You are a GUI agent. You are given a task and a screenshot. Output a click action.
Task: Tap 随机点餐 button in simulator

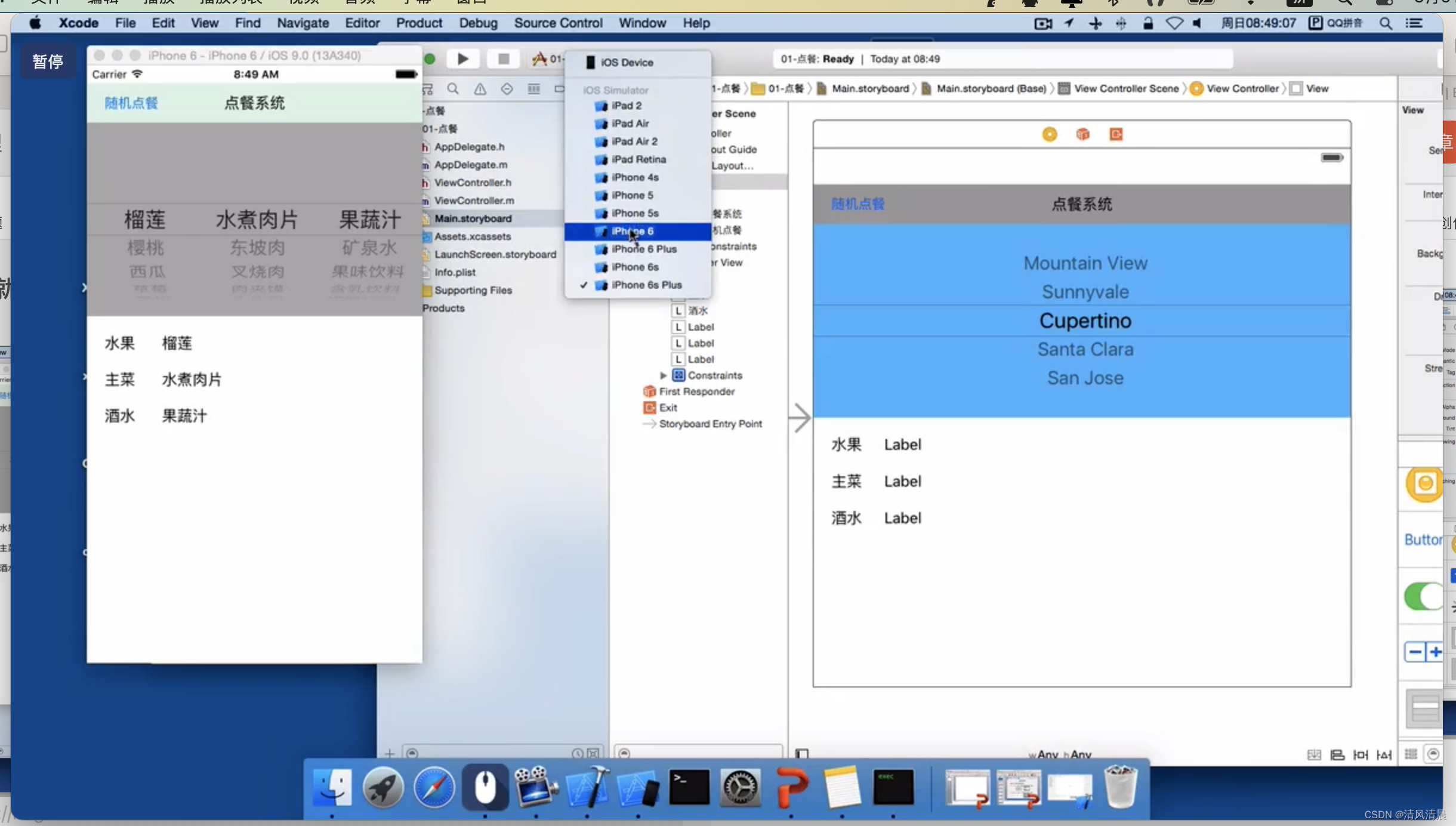(131, 103)
